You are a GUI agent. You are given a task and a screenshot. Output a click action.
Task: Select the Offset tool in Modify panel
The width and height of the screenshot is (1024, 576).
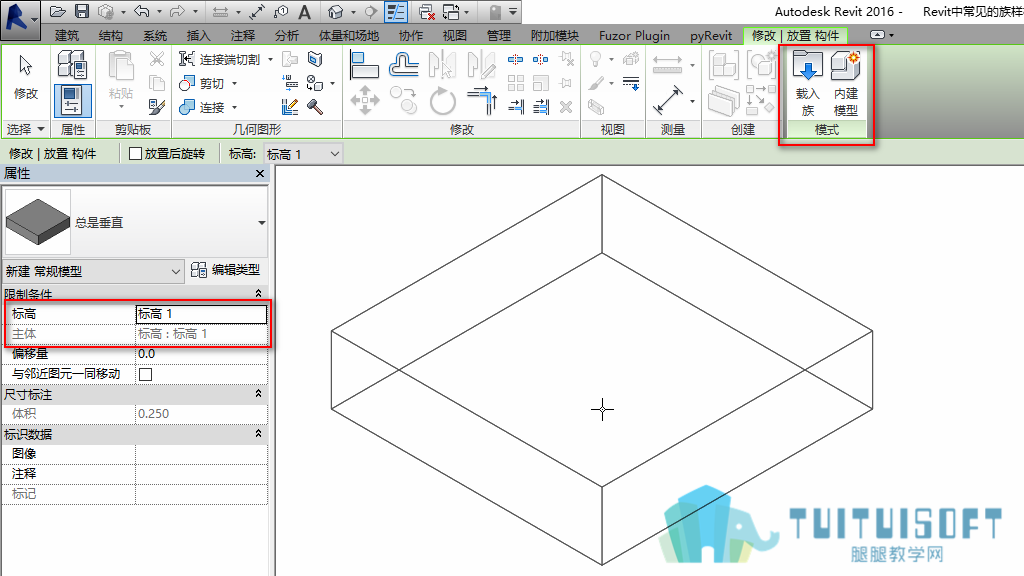coord(404,65)
